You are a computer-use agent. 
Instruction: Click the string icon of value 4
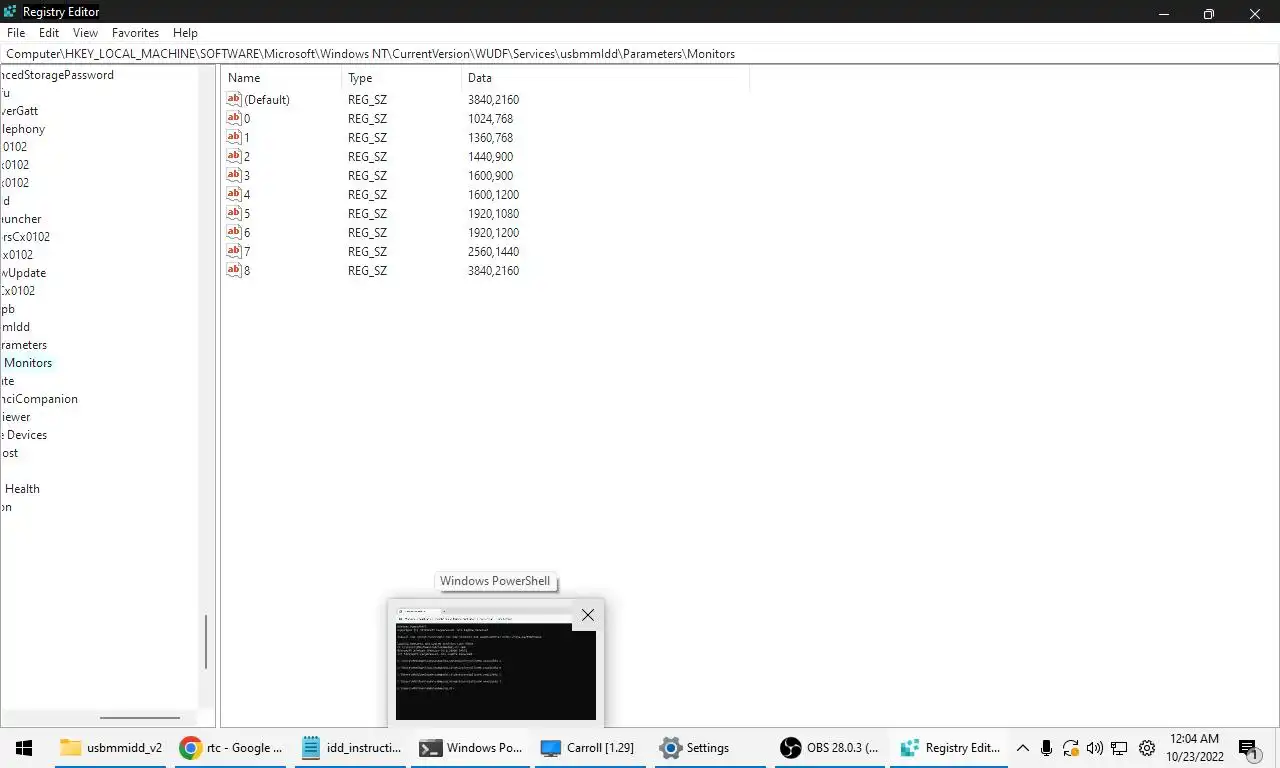point(234,194)
